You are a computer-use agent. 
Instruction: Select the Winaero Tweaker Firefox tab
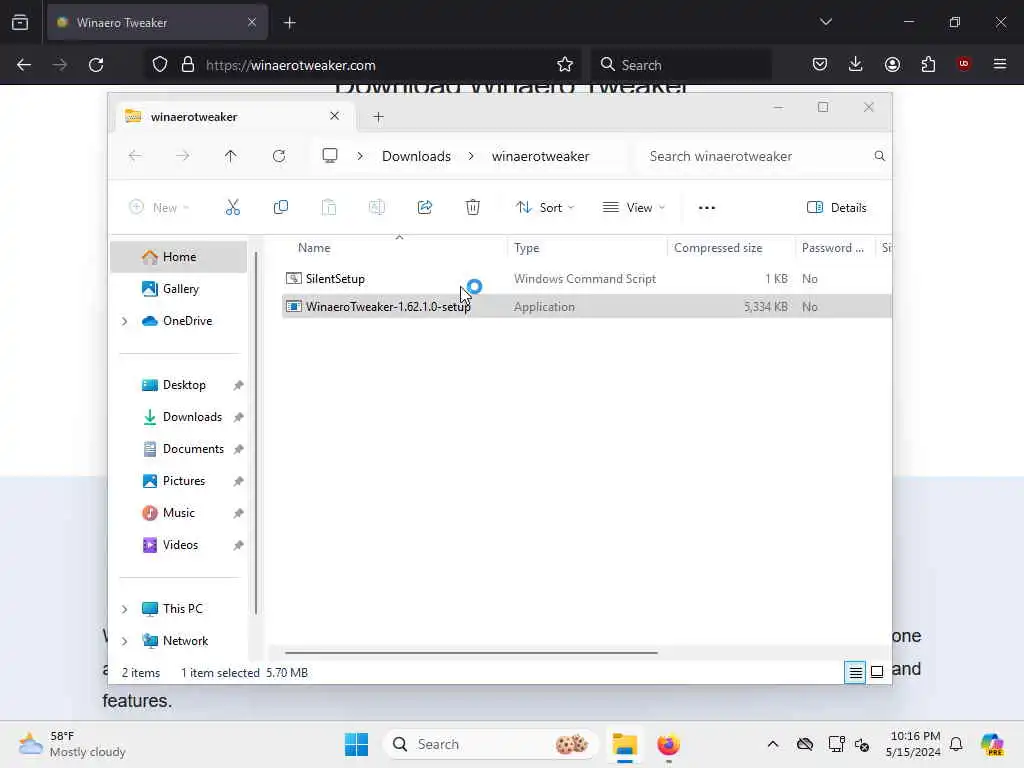[157, 22]
